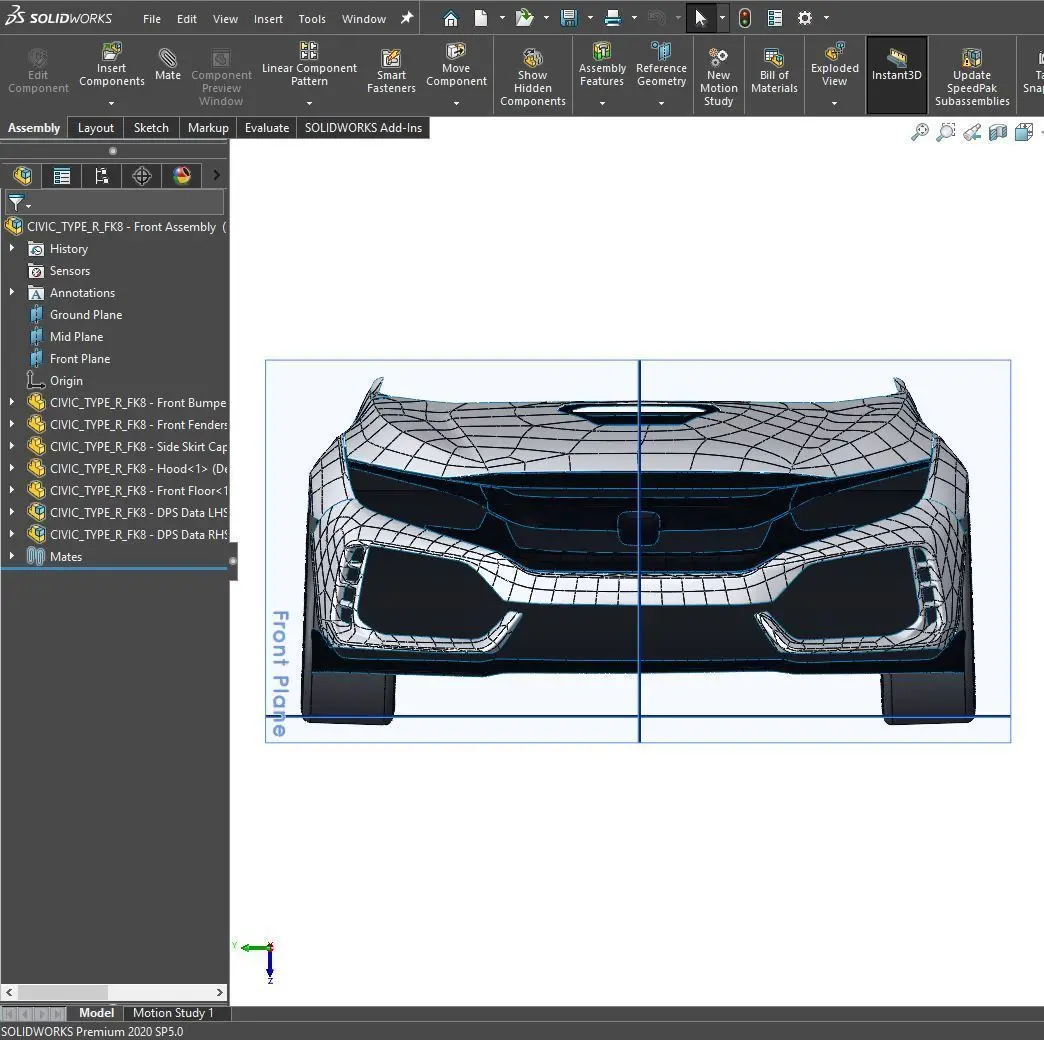
Task: Open Reference Geometry dropdown arrow
Action: coord(661,103)
